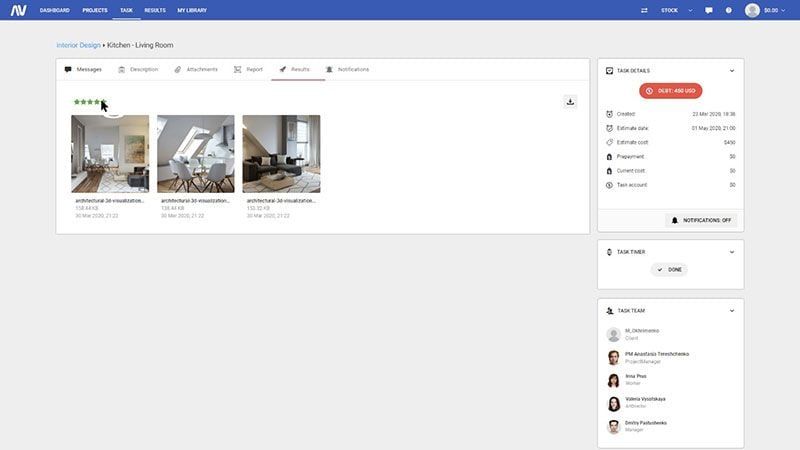Open the first result thumbnail, 158.44 KB
The height and width of the screenshot is (450, 800).
pyautogui.click(x=110, y=154)
